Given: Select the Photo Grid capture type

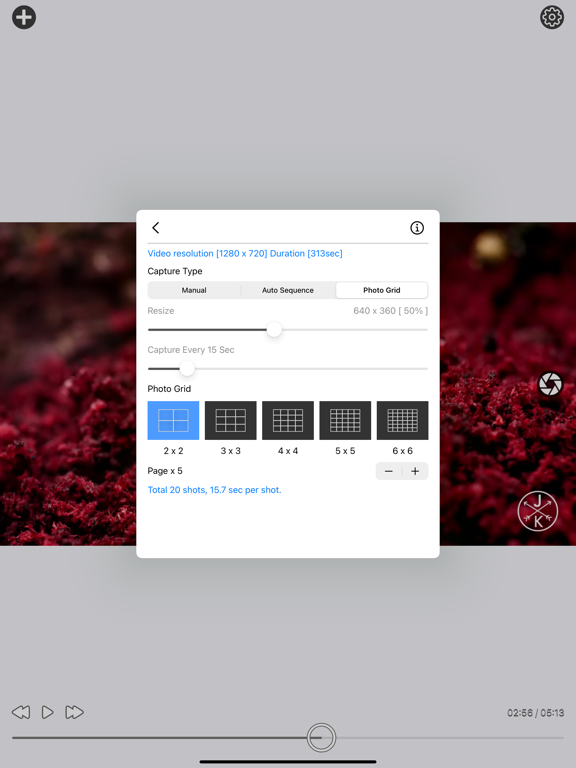Looking at the screenshot, I should (x=382, y=290).
